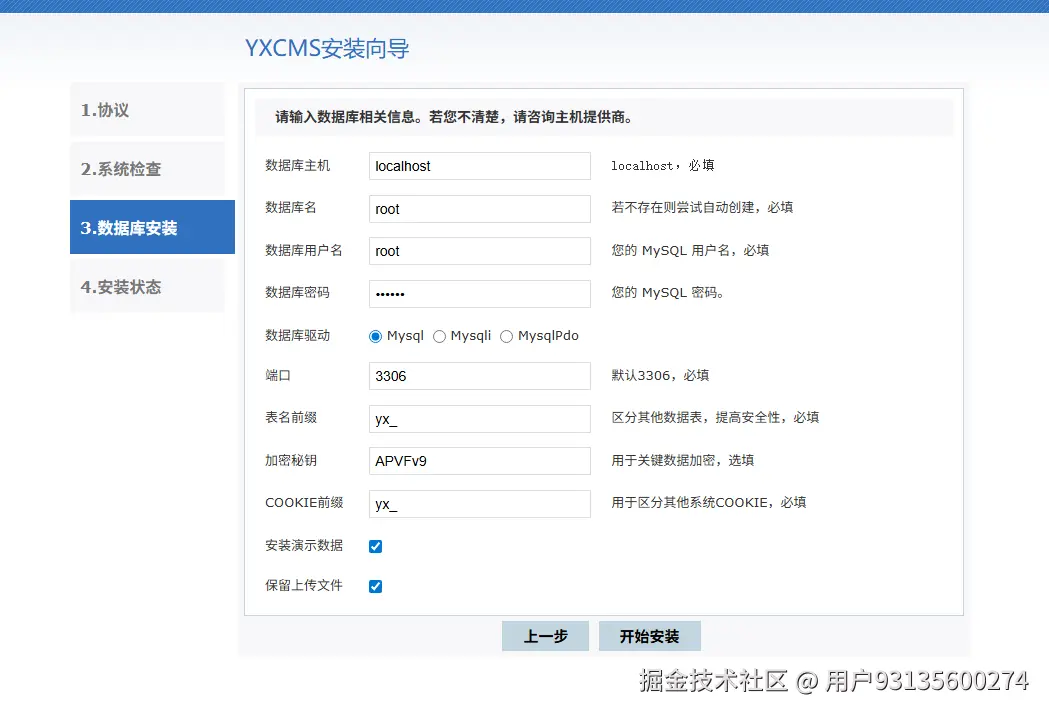Click the 端口 field containing 3306

pos(480,376)
